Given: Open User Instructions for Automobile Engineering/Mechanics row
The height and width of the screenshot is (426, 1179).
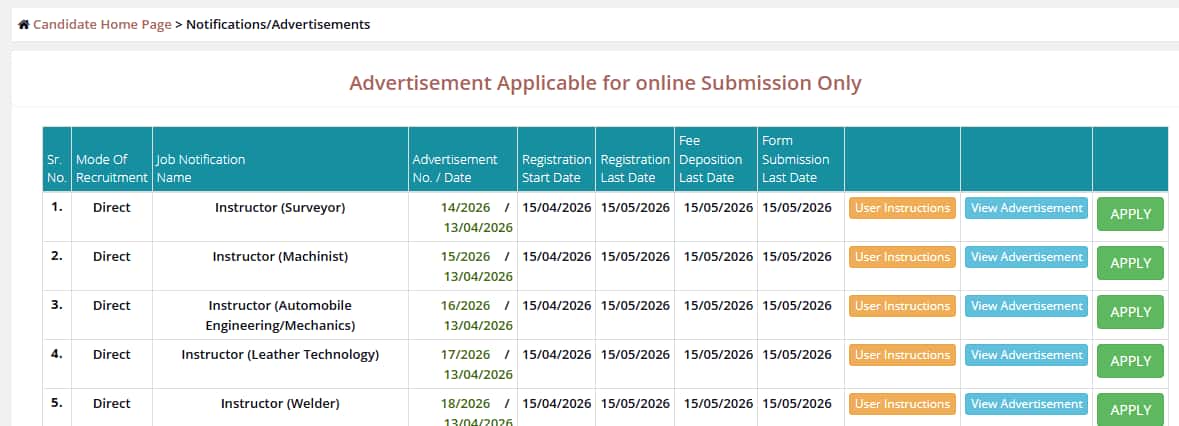Looking at the screenshot, I should pyautogui.click(x=902, y=306).
